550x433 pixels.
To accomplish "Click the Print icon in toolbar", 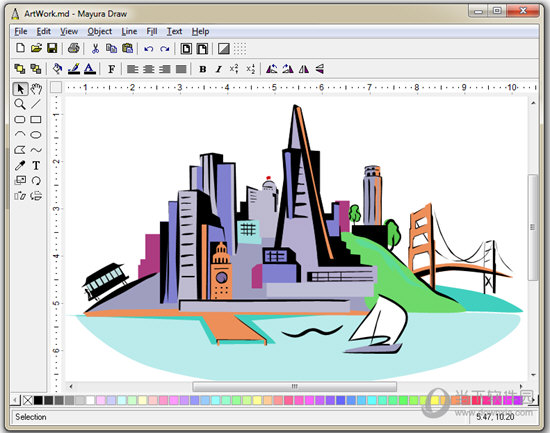I will click(x=73, y=48).
